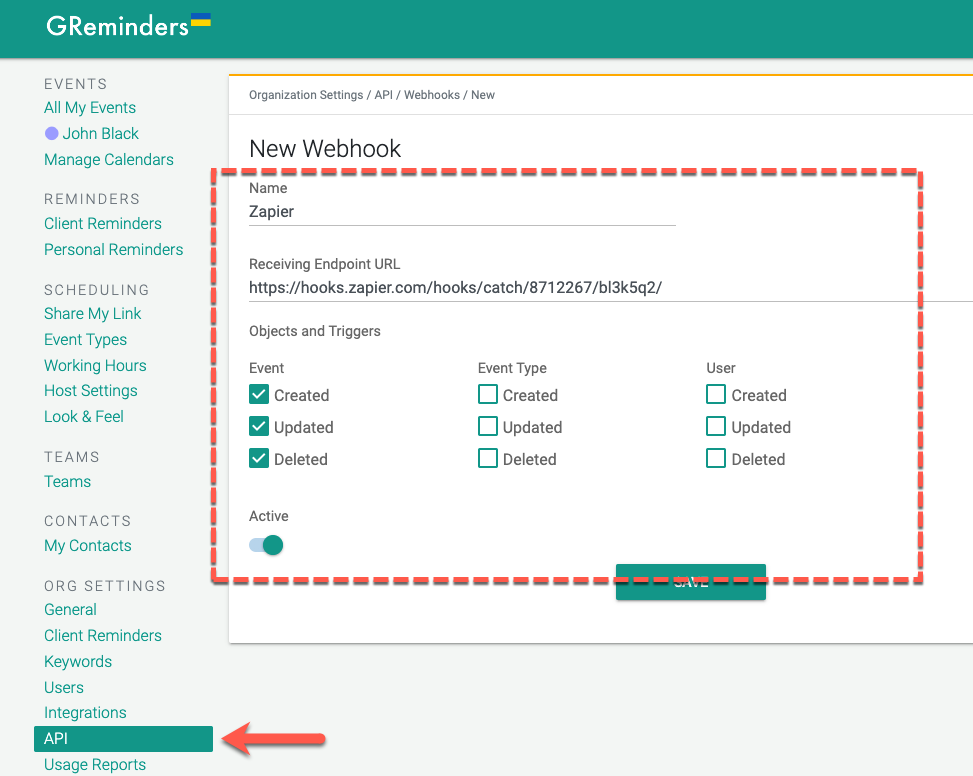Click API breadcrumb link
The width and height of the screenshot is (973, 776).
pos(383,95)
